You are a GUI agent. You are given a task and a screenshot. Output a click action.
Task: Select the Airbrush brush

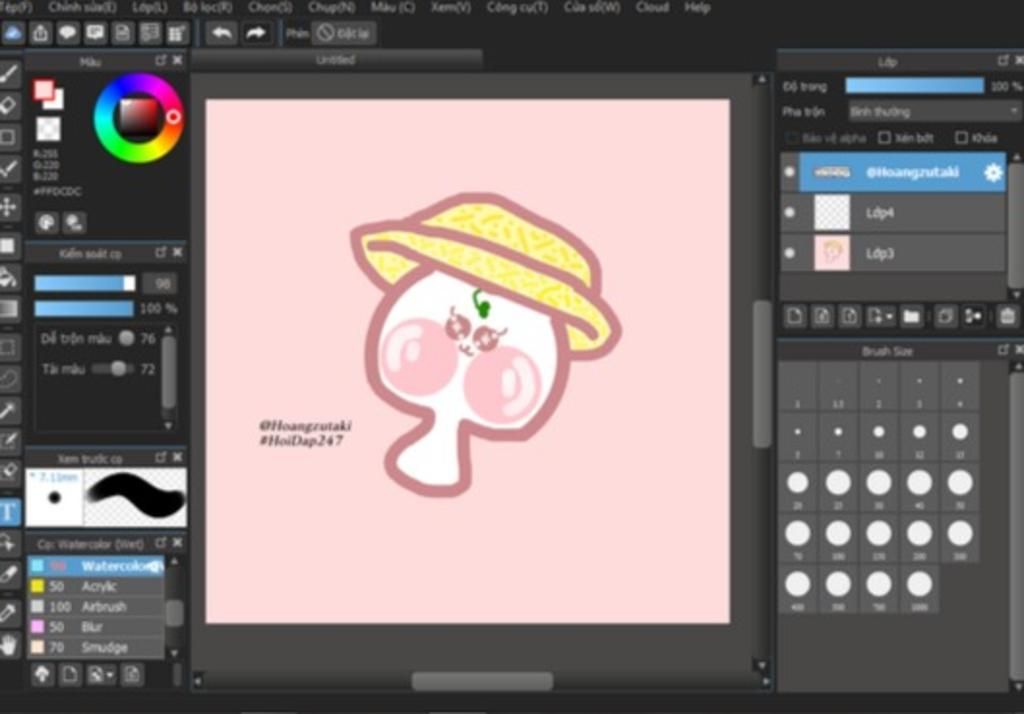tap(95, 606)
